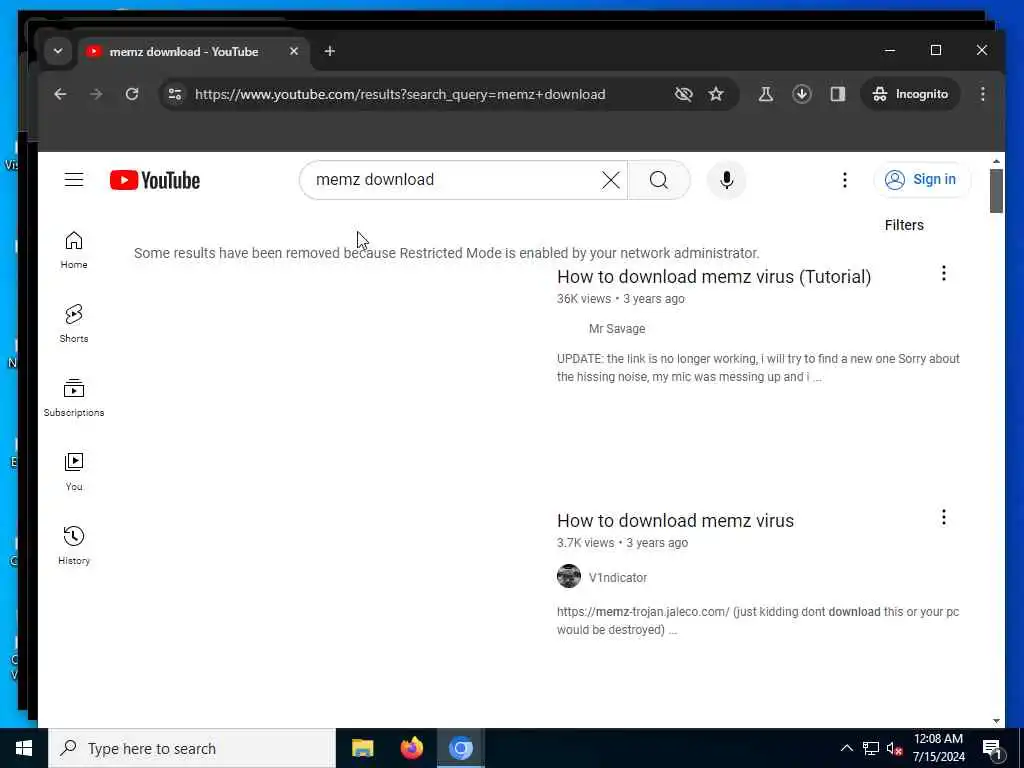This screenshot has height=768, width=1024.
Task: Start voice search with the microphone
Action: point(726,180)
